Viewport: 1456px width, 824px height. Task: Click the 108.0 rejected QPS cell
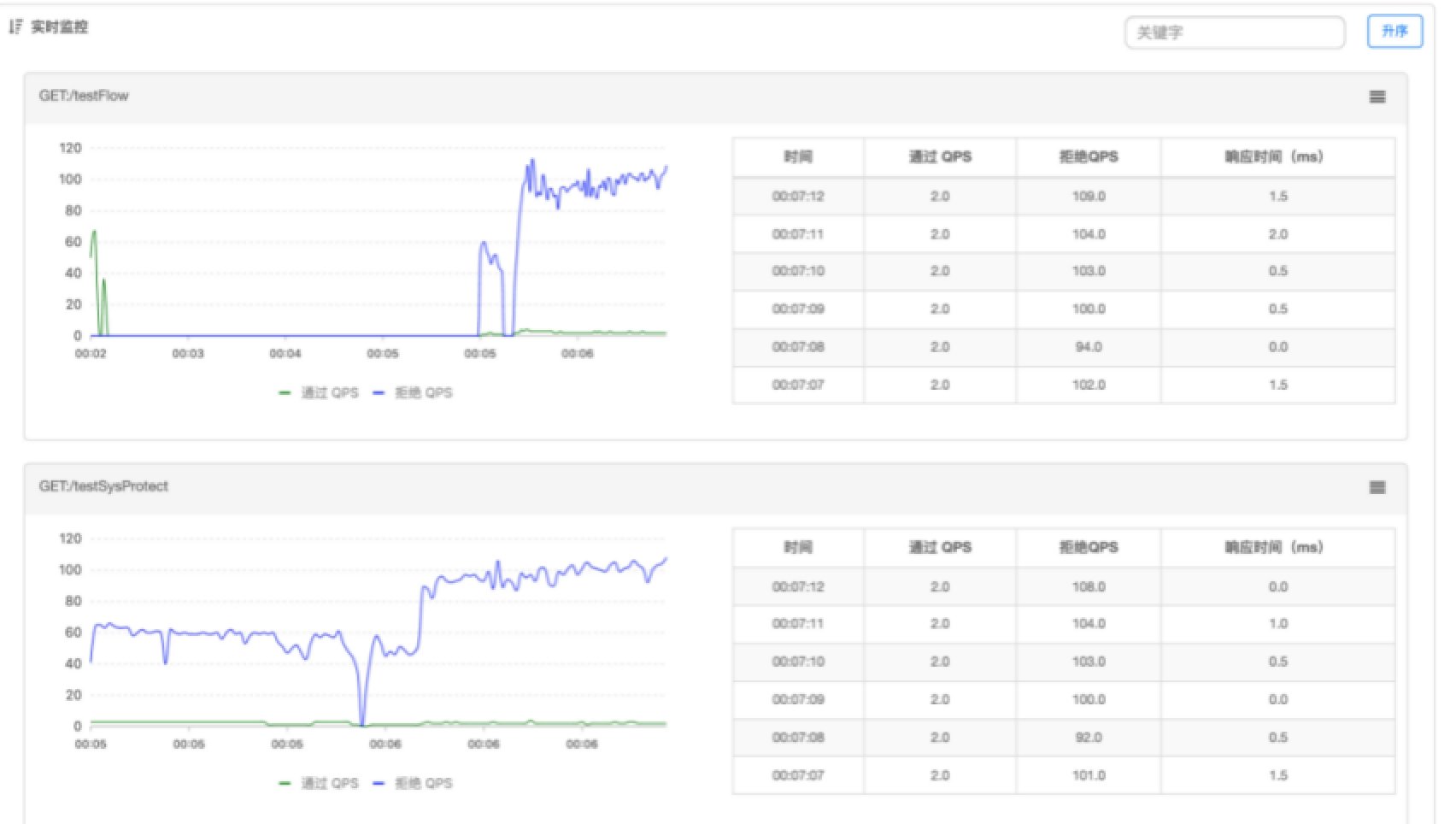tap(1089, 587)
